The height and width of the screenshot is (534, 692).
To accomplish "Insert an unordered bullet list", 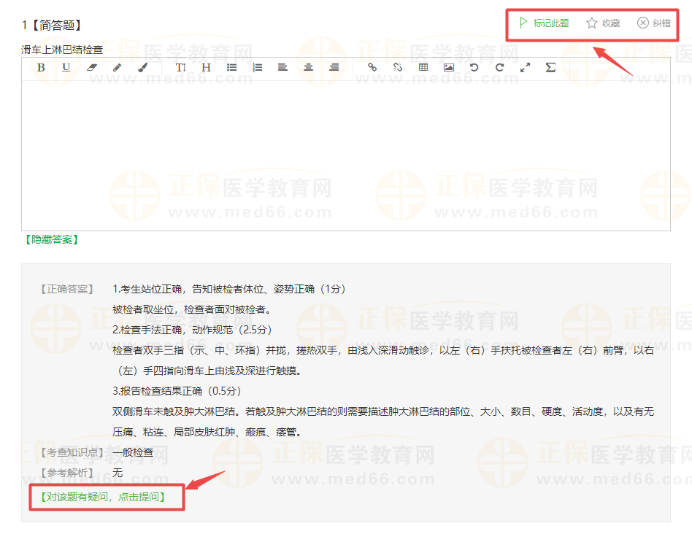I will (x=232, y=67).
